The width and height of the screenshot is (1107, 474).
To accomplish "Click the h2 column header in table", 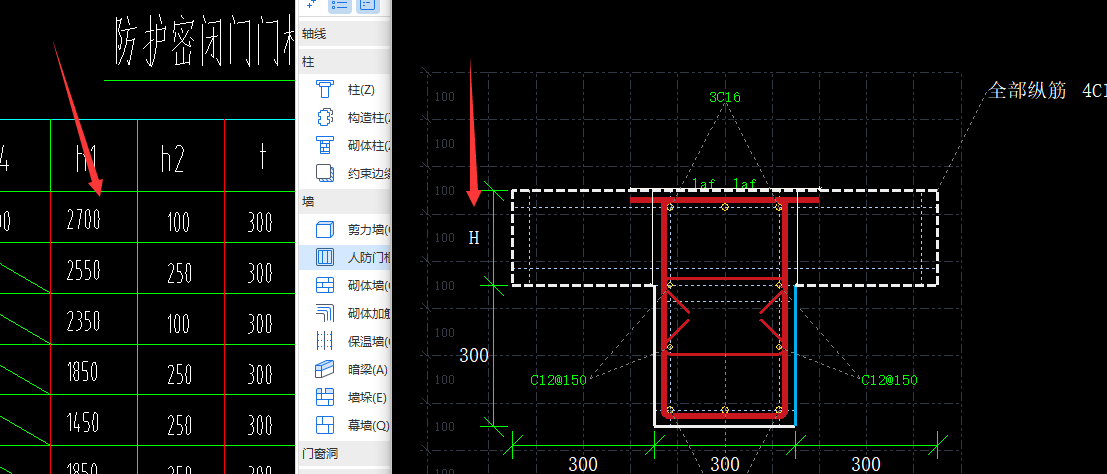I will pos(173,160).
